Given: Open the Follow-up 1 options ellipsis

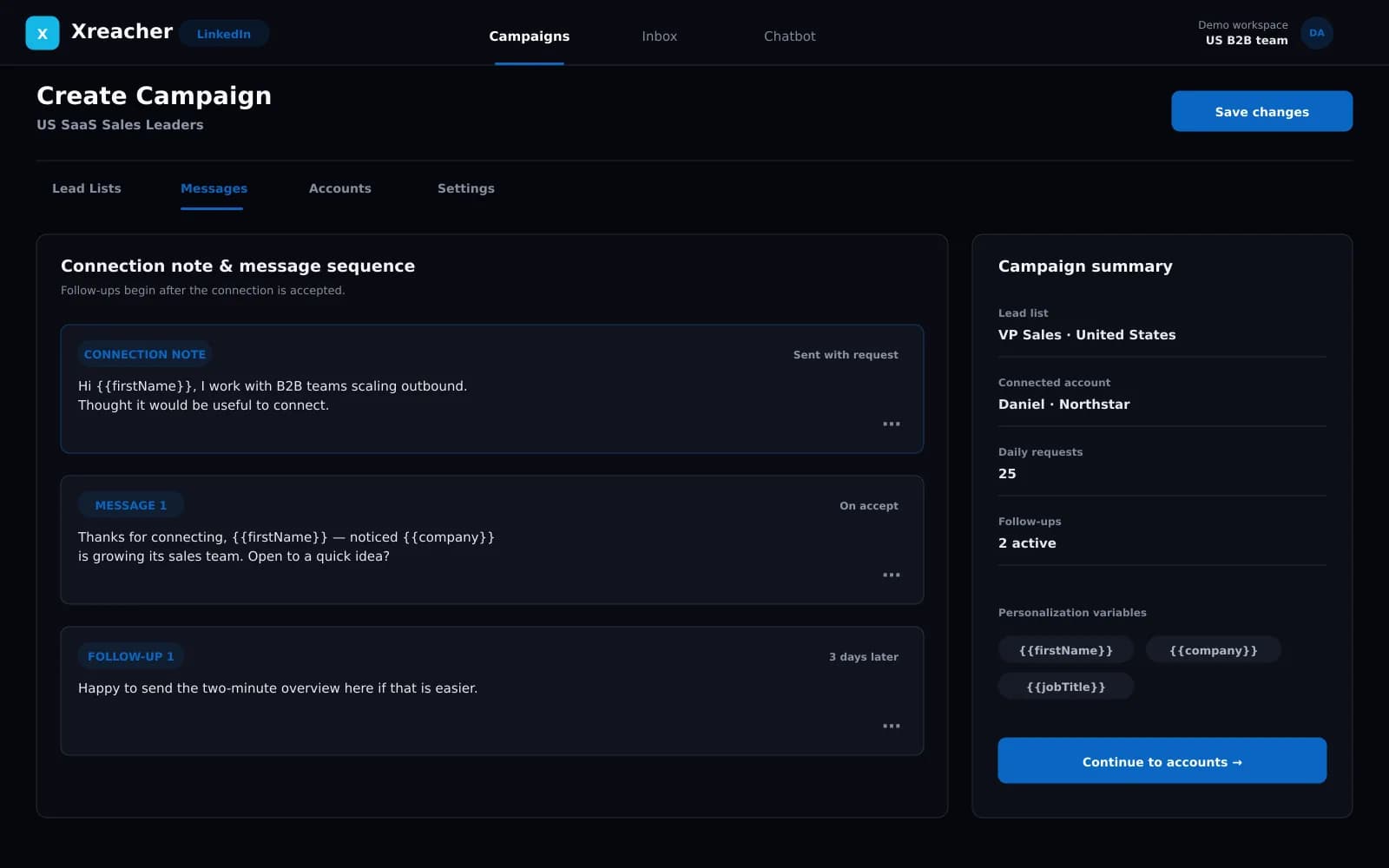Looking at the screenshot, I should click(892, 726).
